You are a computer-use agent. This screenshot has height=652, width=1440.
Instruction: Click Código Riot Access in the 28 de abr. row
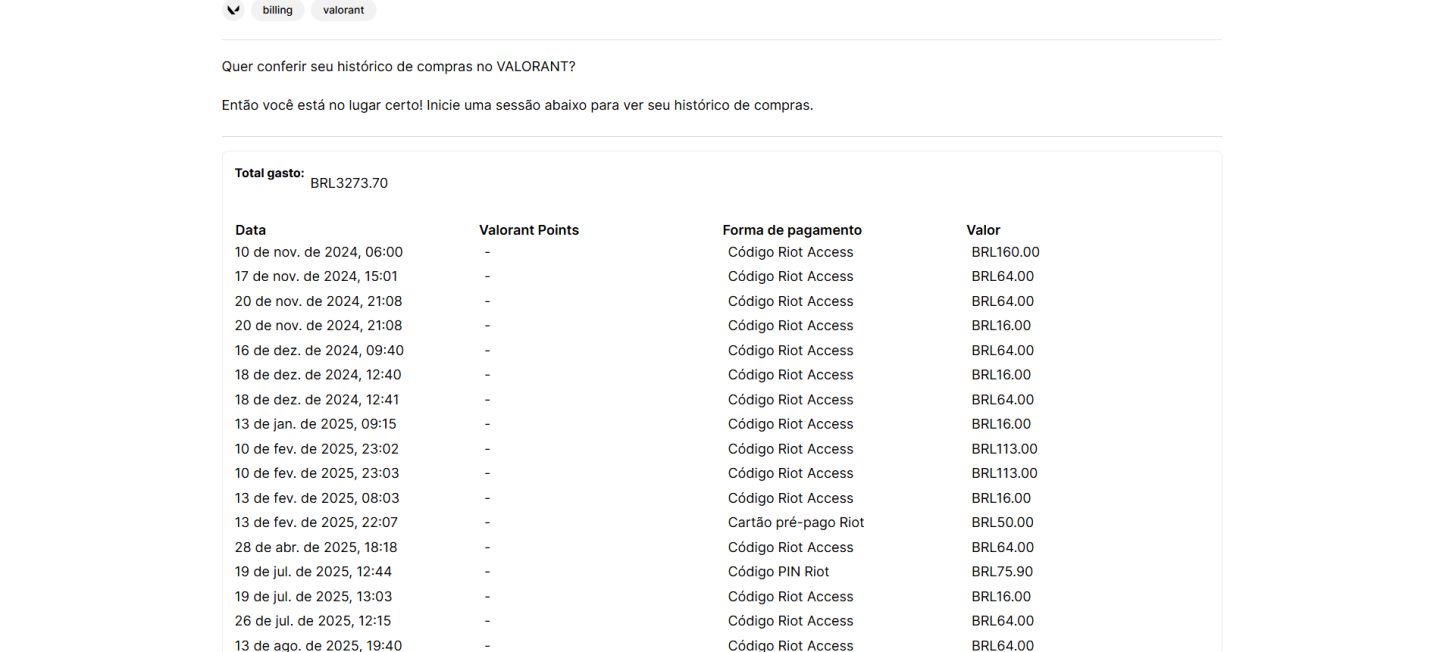point(791,547)
